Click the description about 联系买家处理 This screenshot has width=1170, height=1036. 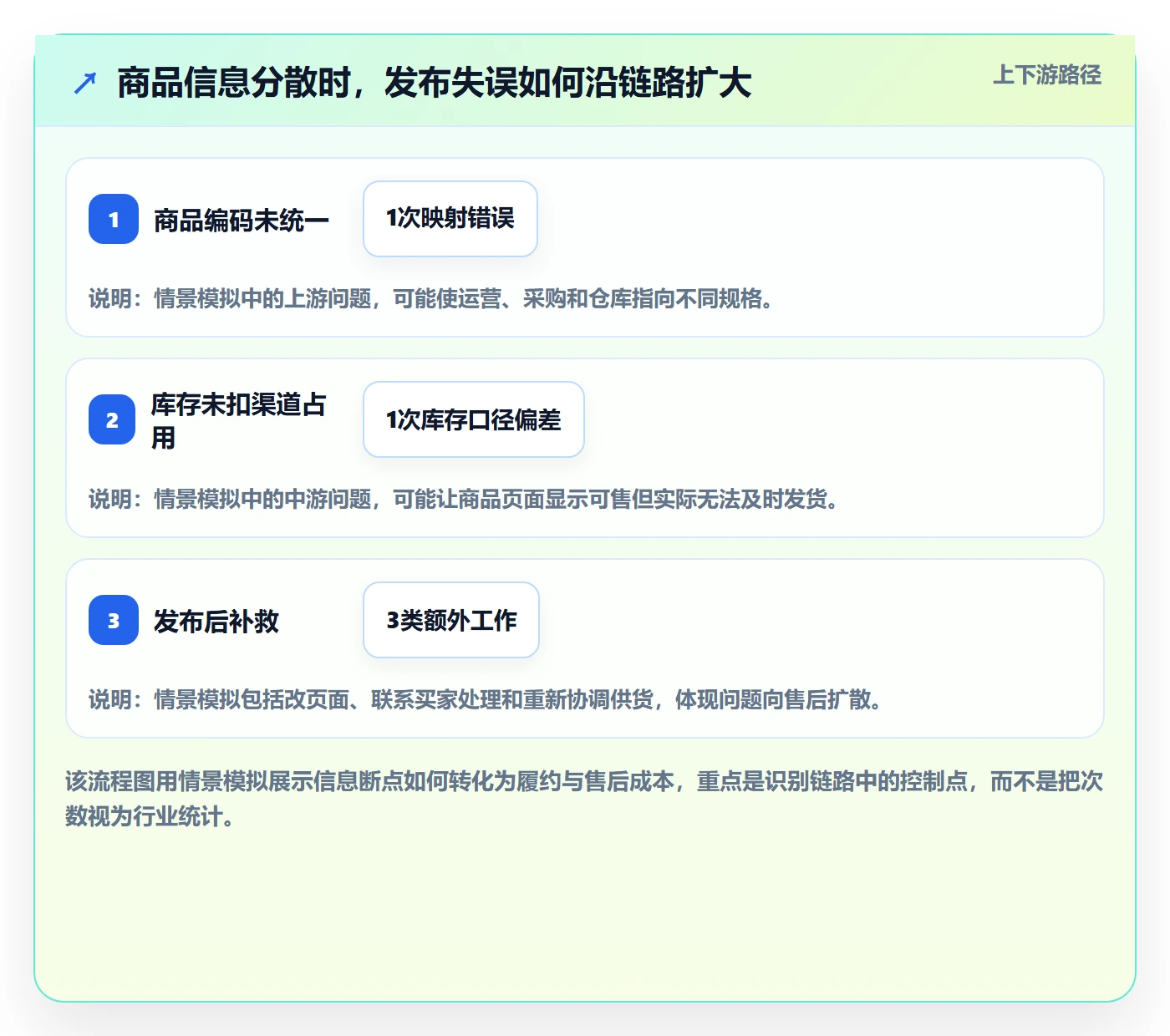[x=486, y=699]
